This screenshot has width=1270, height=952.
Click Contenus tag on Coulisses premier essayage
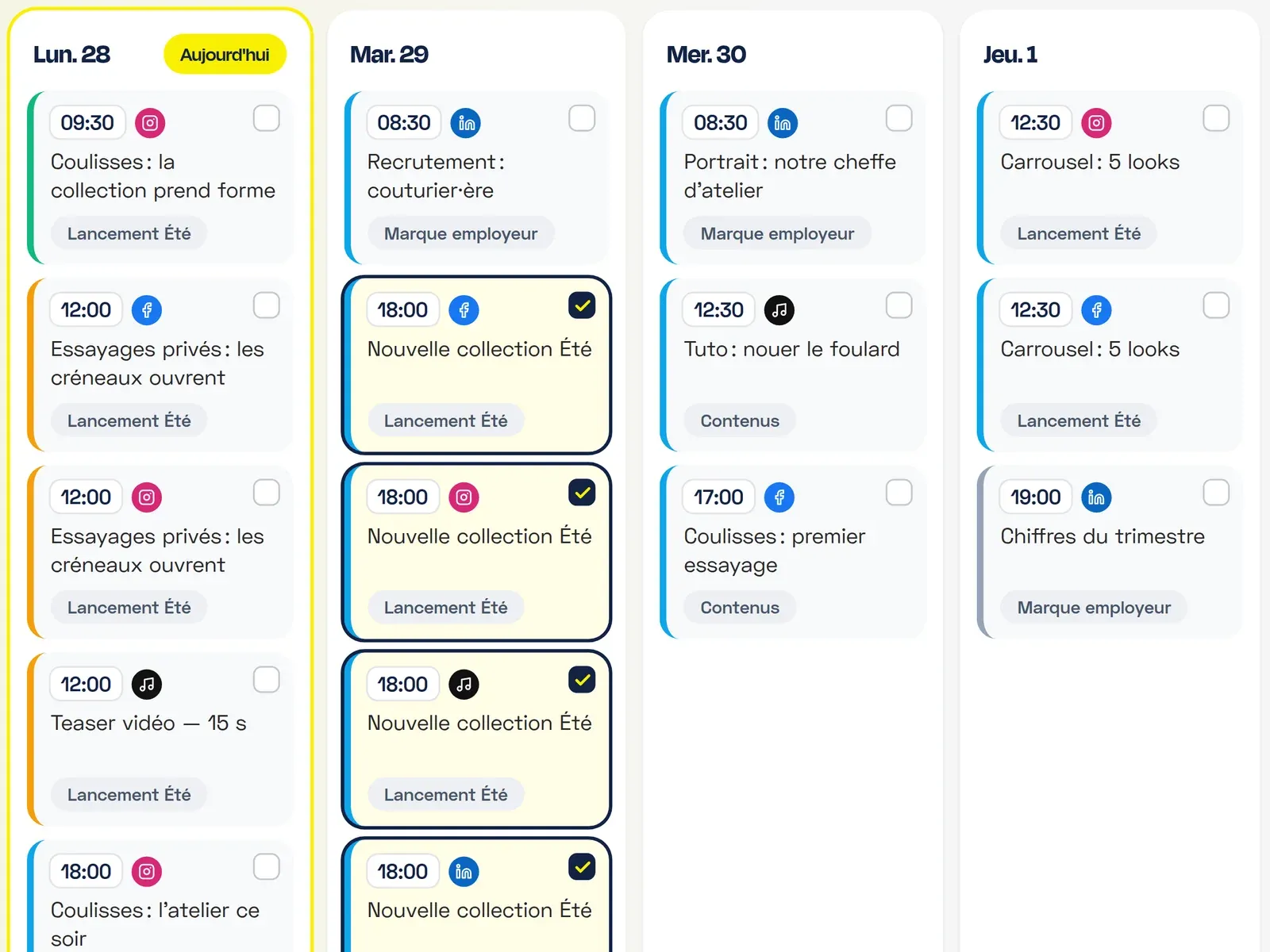(740, 608)
